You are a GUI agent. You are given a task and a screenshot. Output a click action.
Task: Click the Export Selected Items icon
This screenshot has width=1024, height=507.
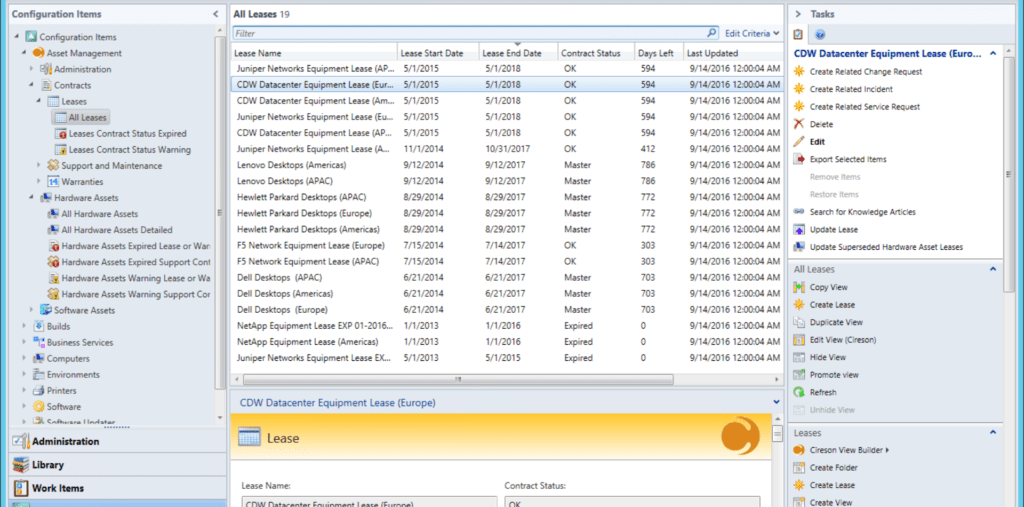pos(798,159)
